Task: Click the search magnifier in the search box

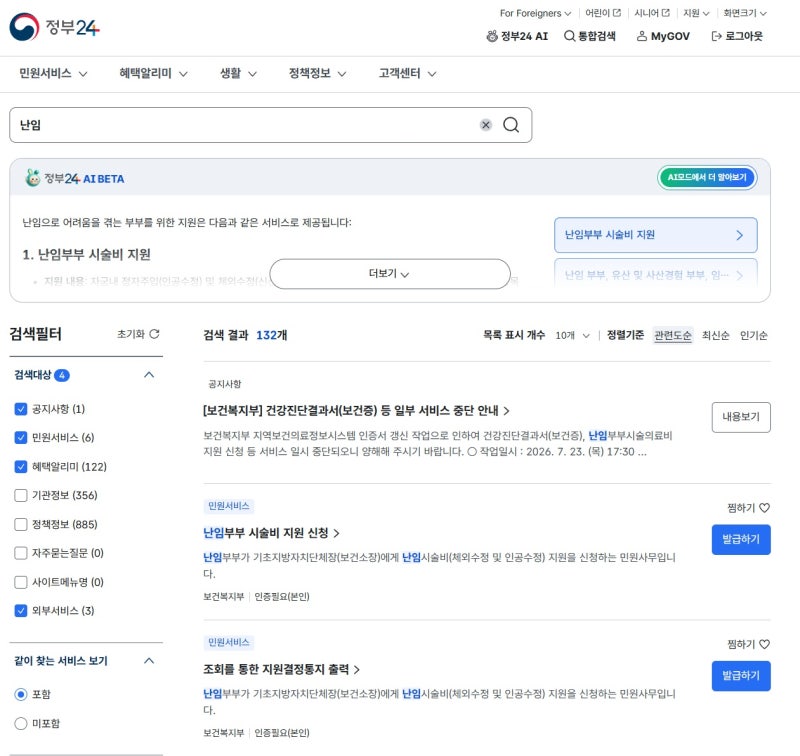Action: tap(511, 125)
